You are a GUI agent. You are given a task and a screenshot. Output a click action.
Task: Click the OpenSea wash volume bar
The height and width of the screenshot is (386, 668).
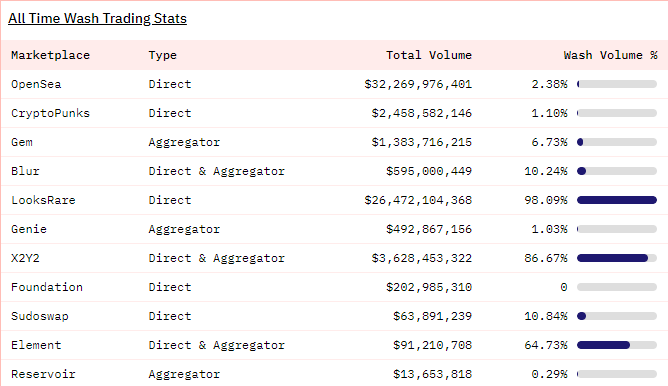[616, 84]
